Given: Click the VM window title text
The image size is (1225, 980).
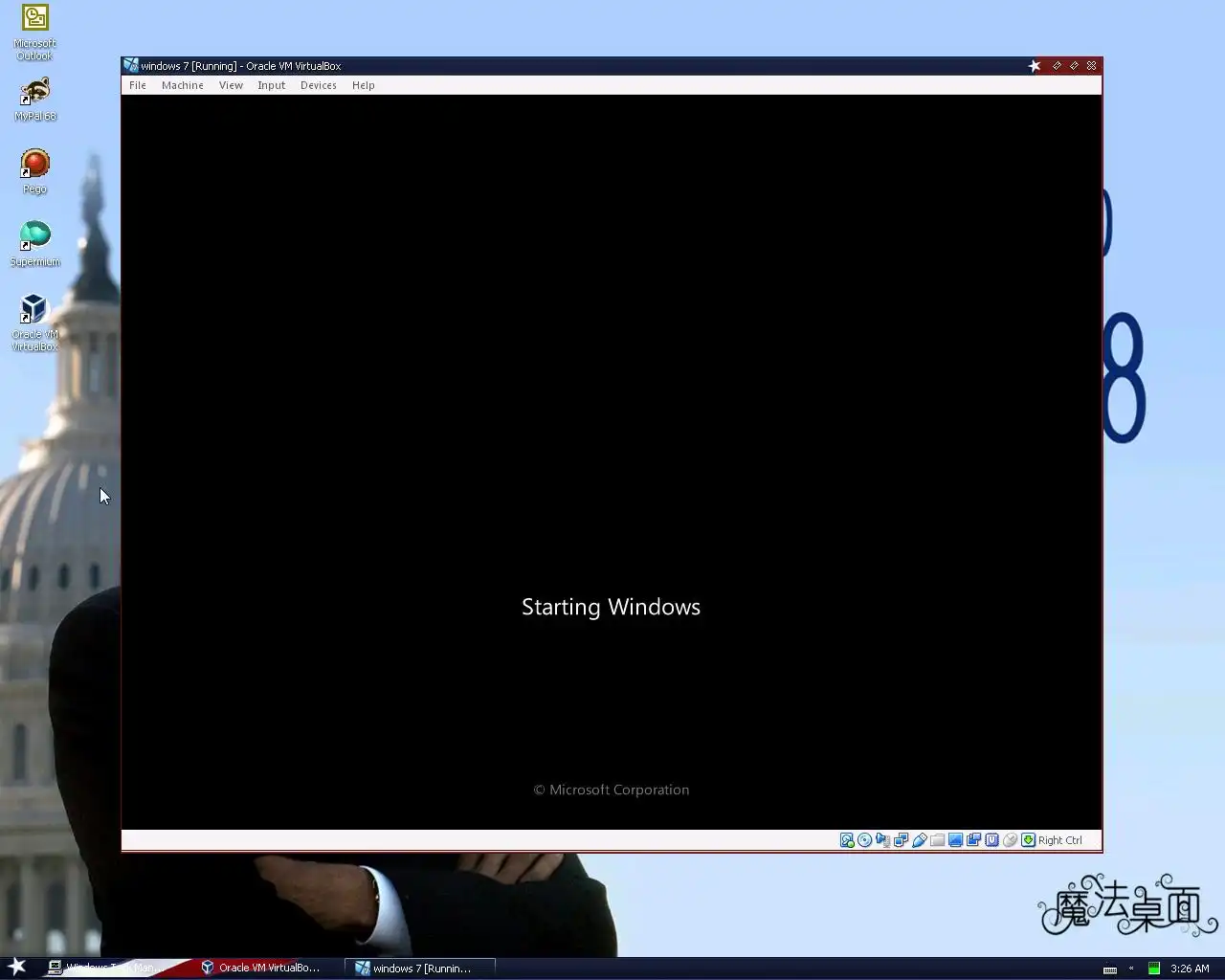Looking at the screenshot, I should [241, 66].
